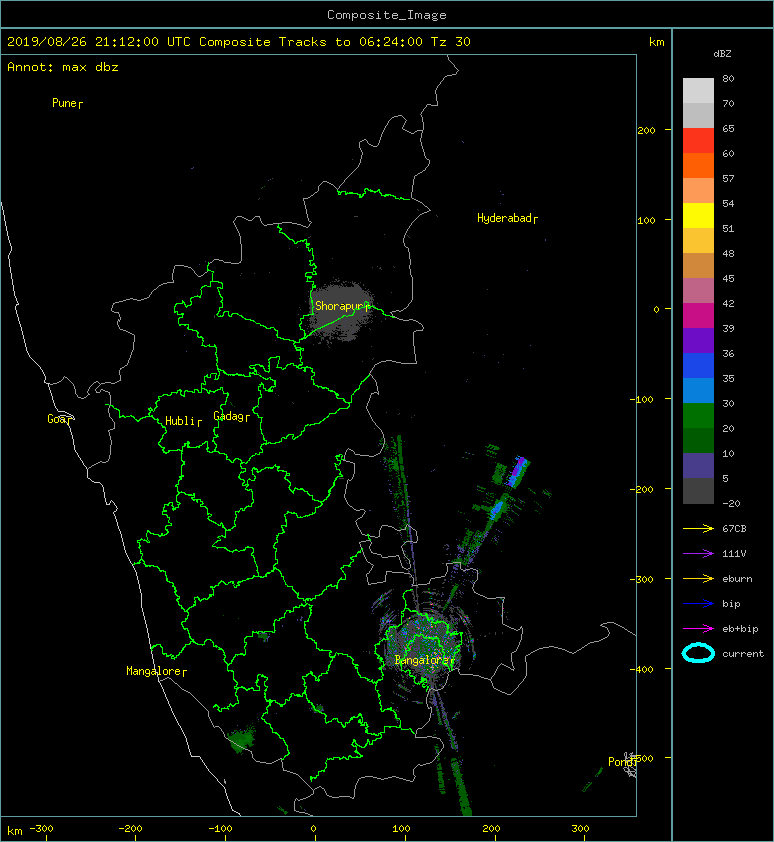This screenshot has width=774, height=842.
Task: Click the purple 111V arrow in the legend
Action: click(698, 554)
